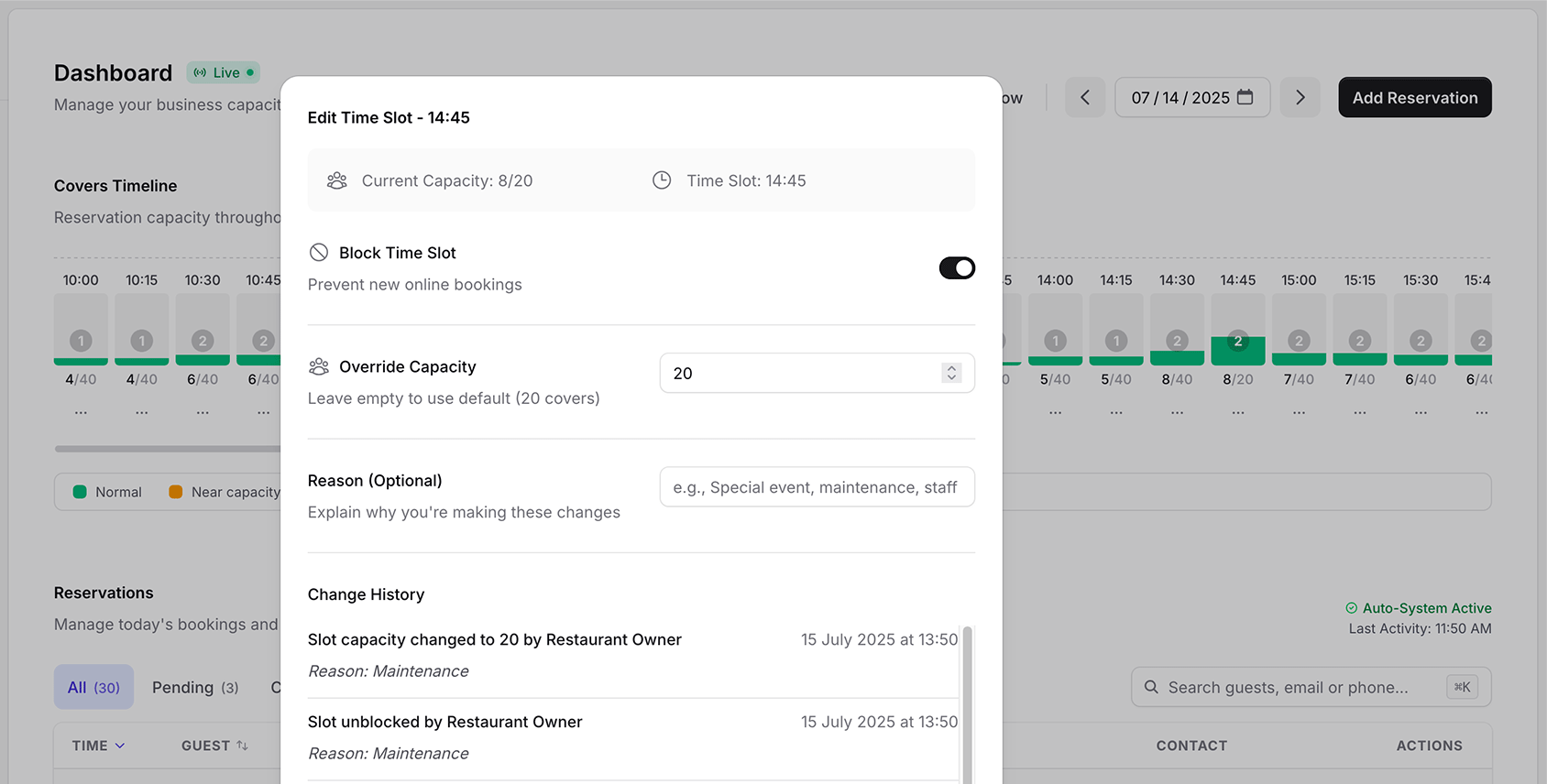Click the Current Capacity people icon
1547x784 pixels.
click(337, 180)
